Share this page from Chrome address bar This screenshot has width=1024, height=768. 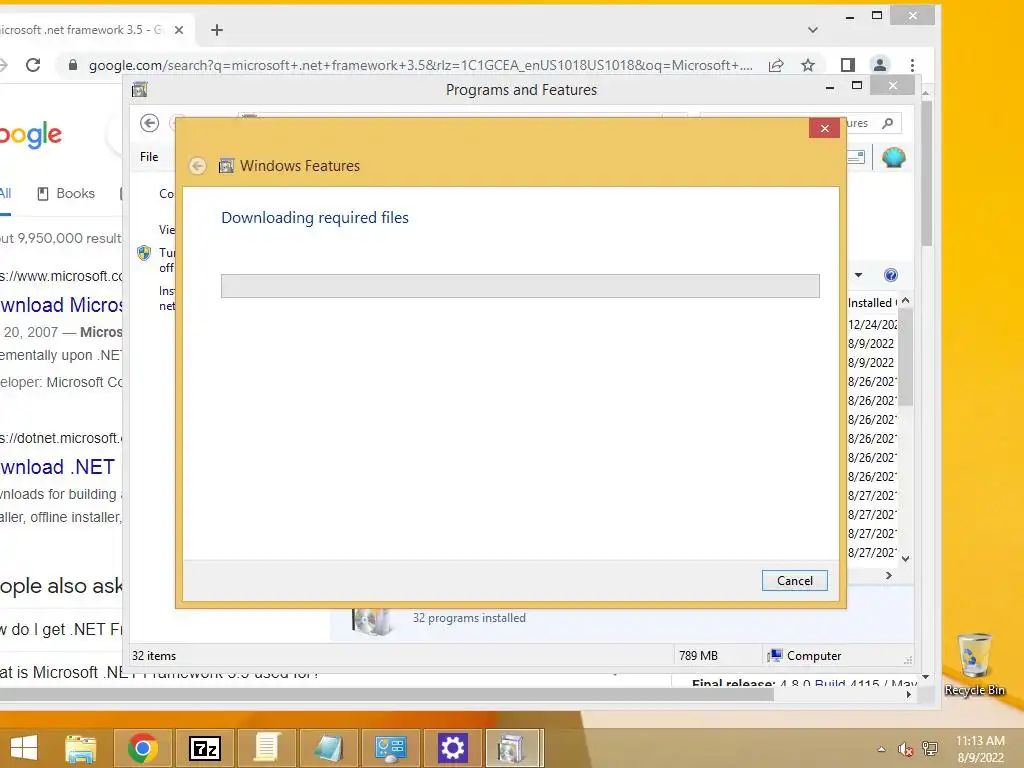776,65
